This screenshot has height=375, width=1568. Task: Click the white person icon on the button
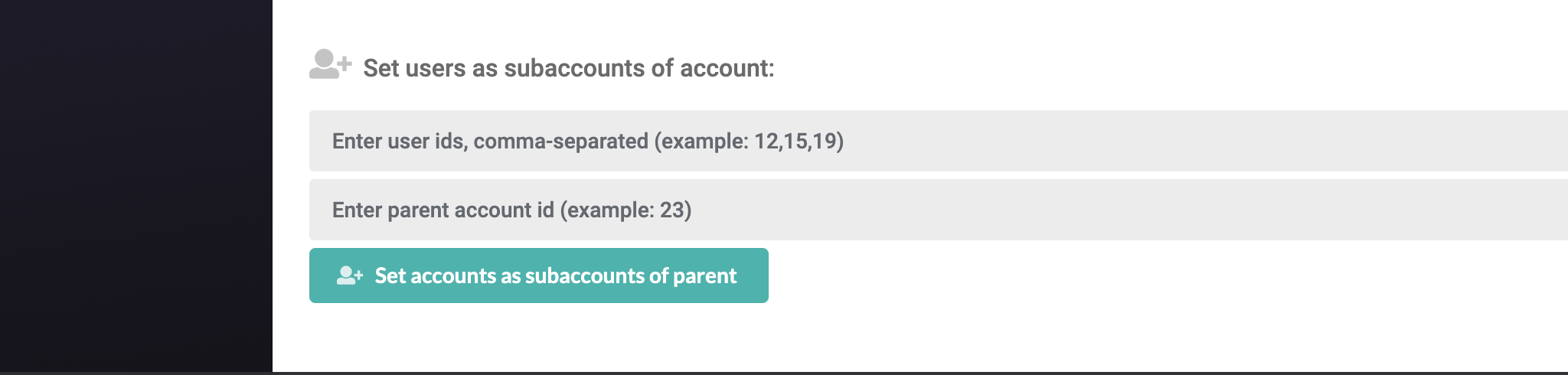coord(345,276)
